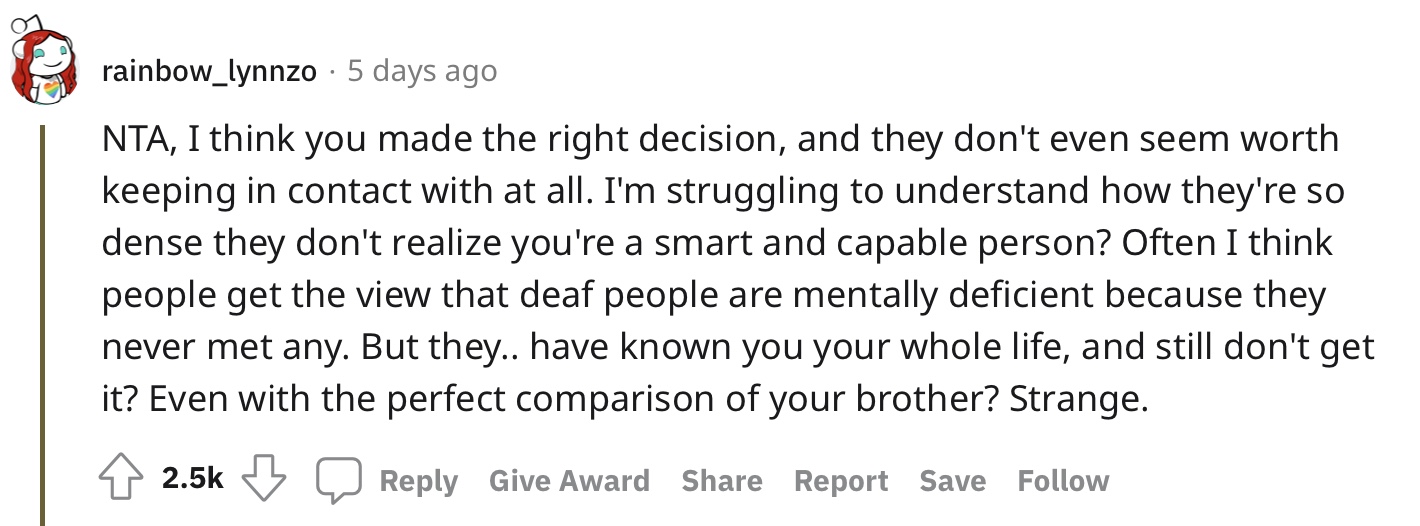This screenshot has height=526, width=1420.
Task: Click the speech bubble reply icon
Action: 339,482
